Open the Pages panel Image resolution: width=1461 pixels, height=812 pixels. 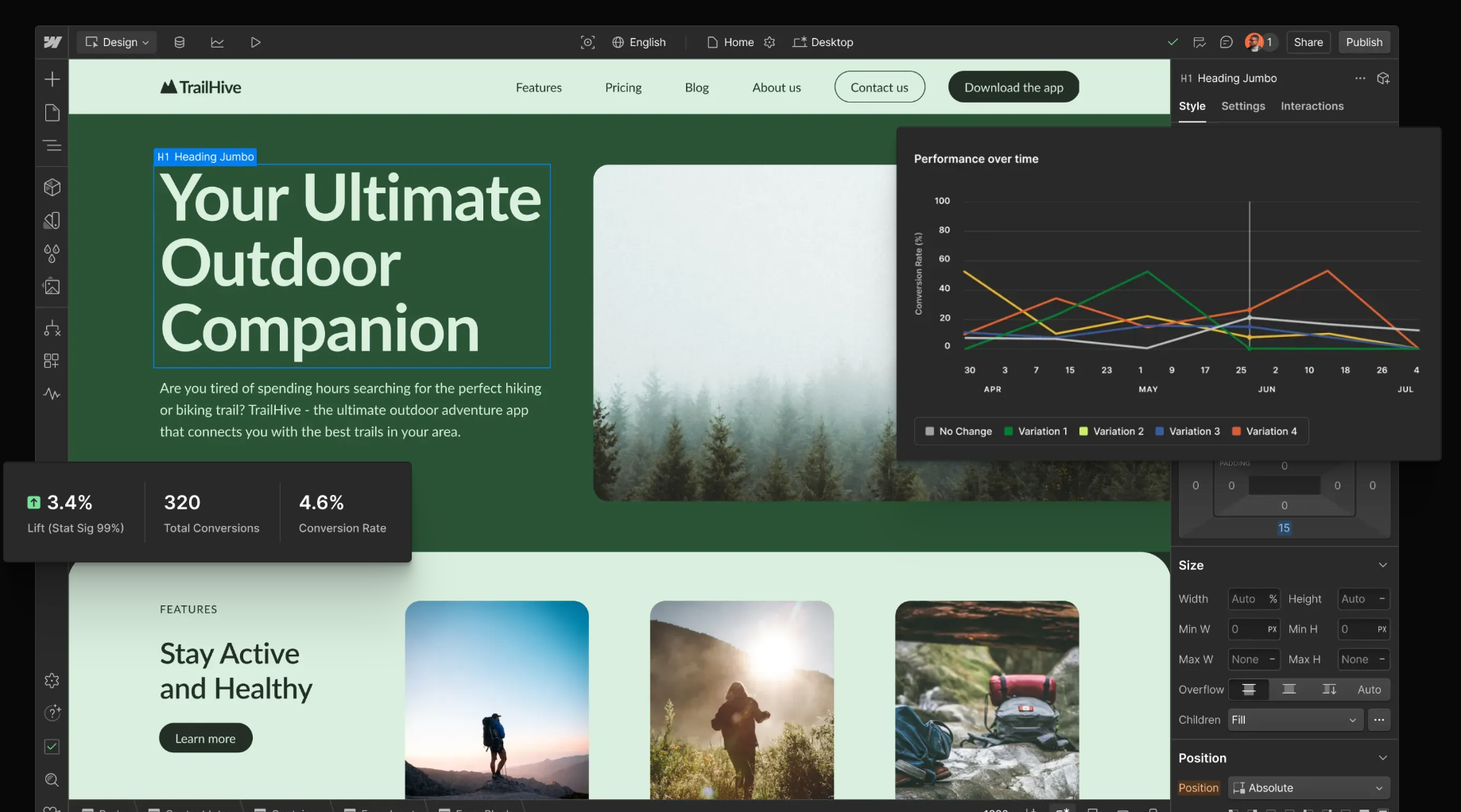pos(52,112)
